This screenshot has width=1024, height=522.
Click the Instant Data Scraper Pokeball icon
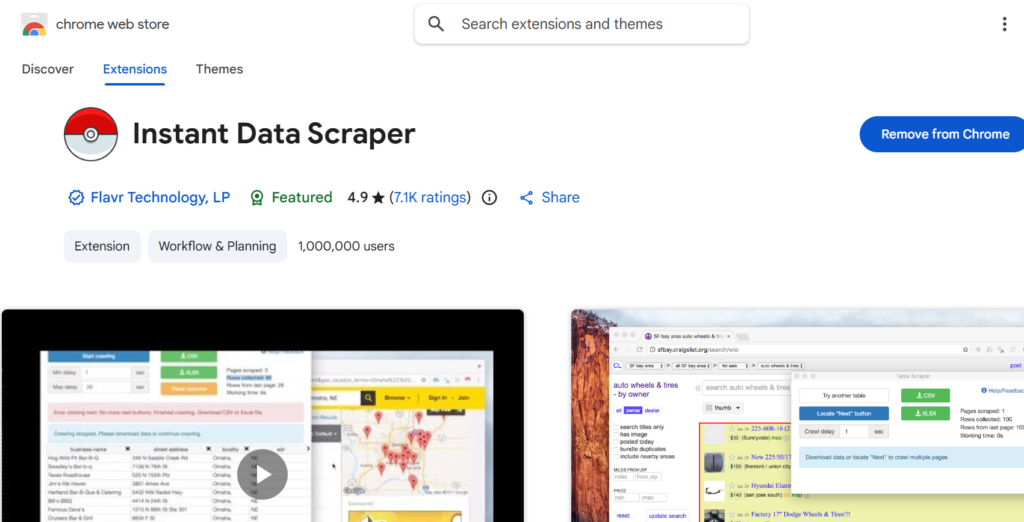pyautogui.click(x=91, y=134)
